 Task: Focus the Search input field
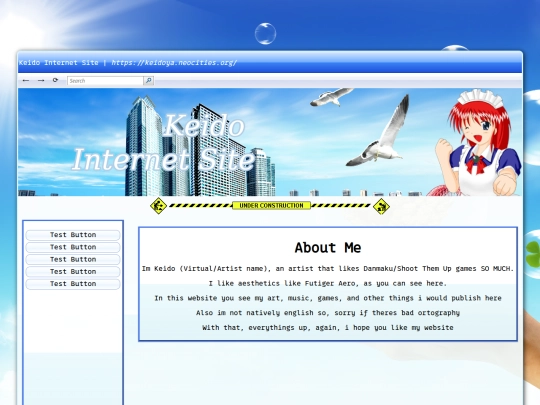105,81
